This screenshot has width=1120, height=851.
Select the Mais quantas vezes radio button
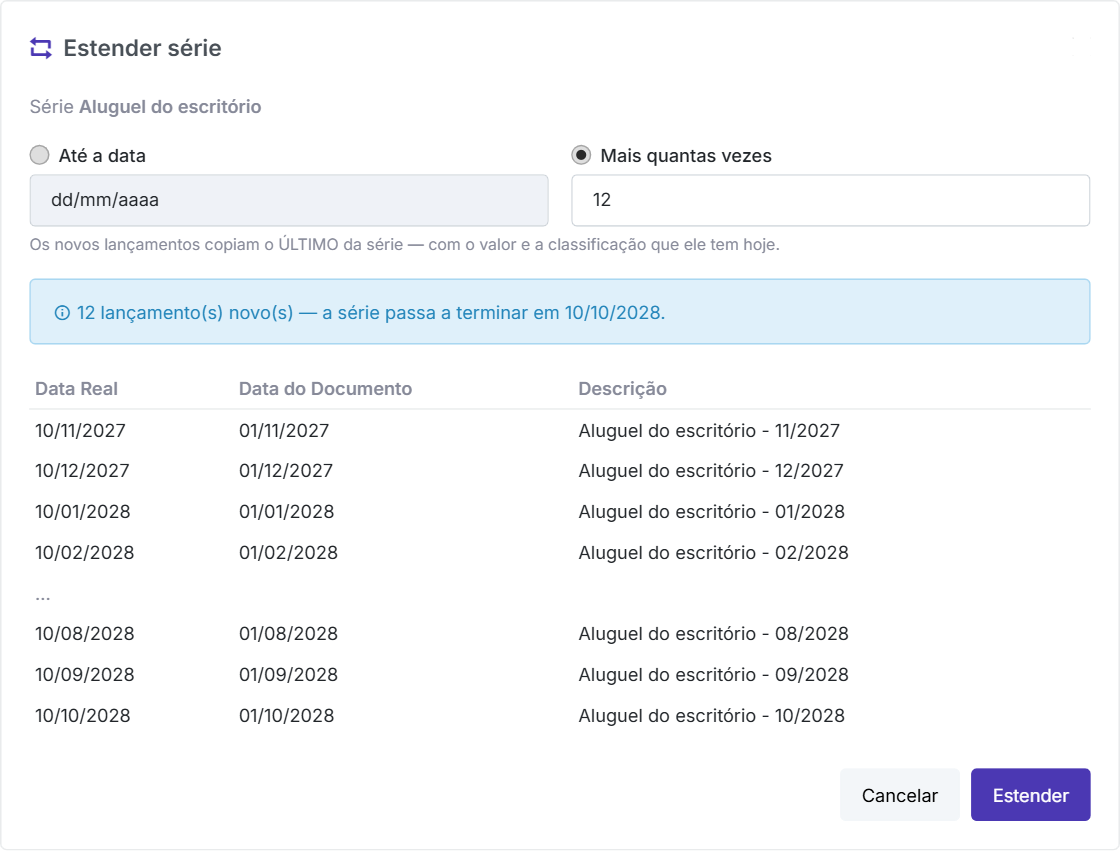581,155
